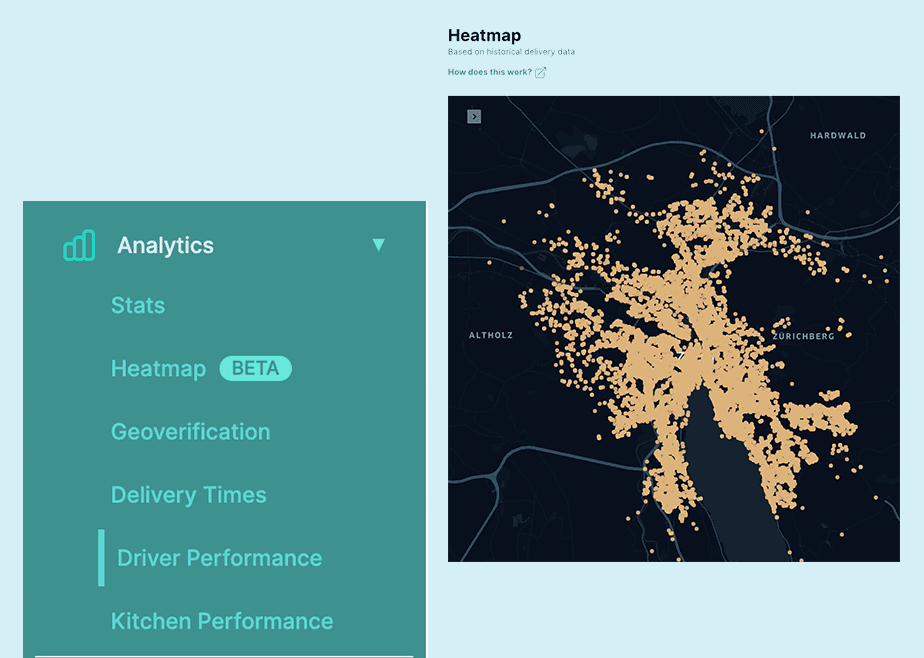The width and height of the screenshot is (924, 658).
Task: Click the ALTHOLZ label on the map
Action: [491, 335]
